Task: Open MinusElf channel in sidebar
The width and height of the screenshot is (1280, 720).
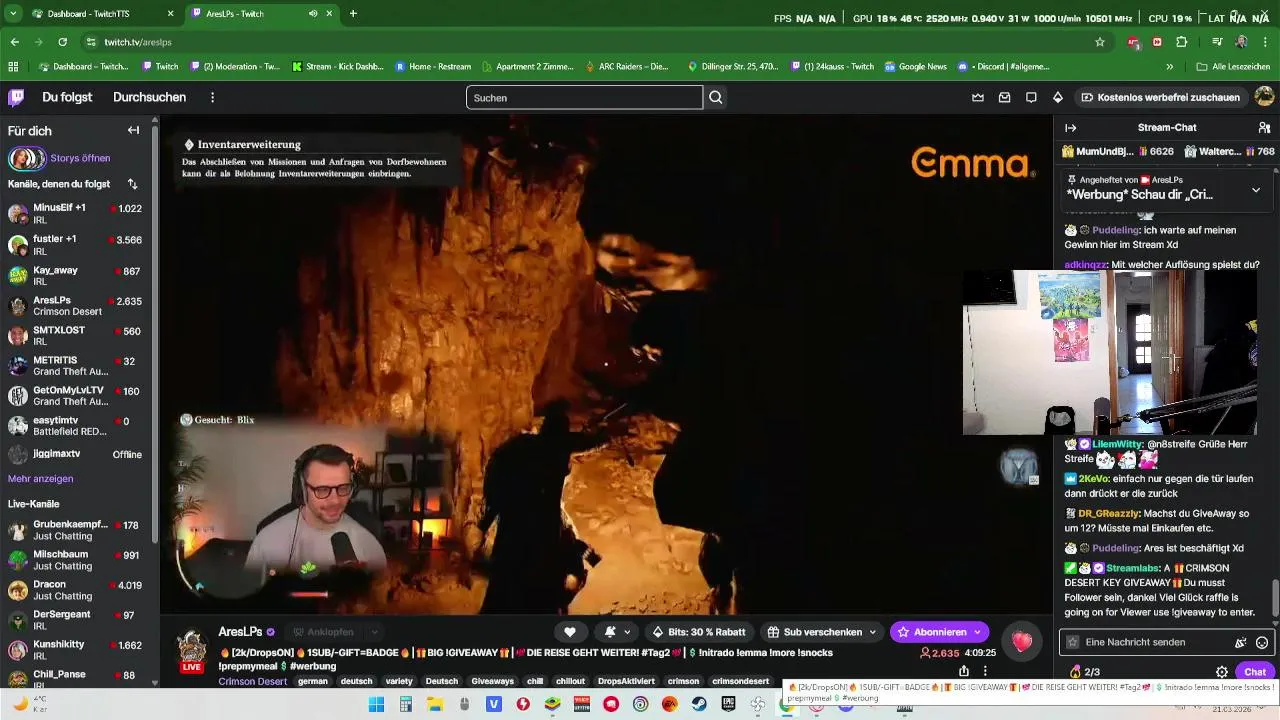Action: (x=77, y=214)
